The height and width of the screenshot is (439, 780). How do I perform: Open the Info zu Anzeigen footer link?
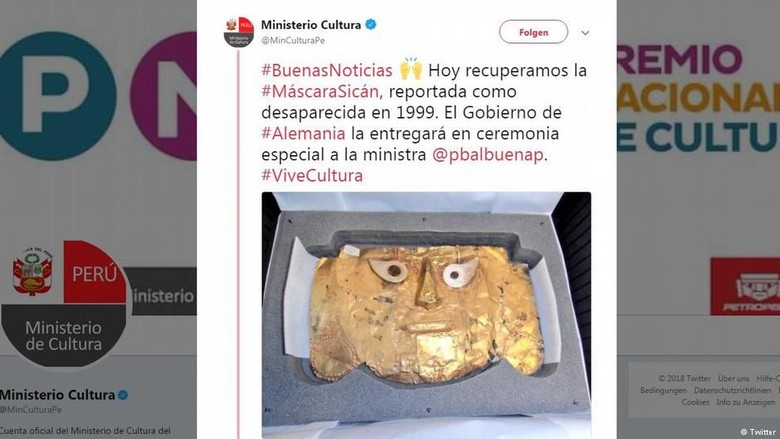(746, 402)
